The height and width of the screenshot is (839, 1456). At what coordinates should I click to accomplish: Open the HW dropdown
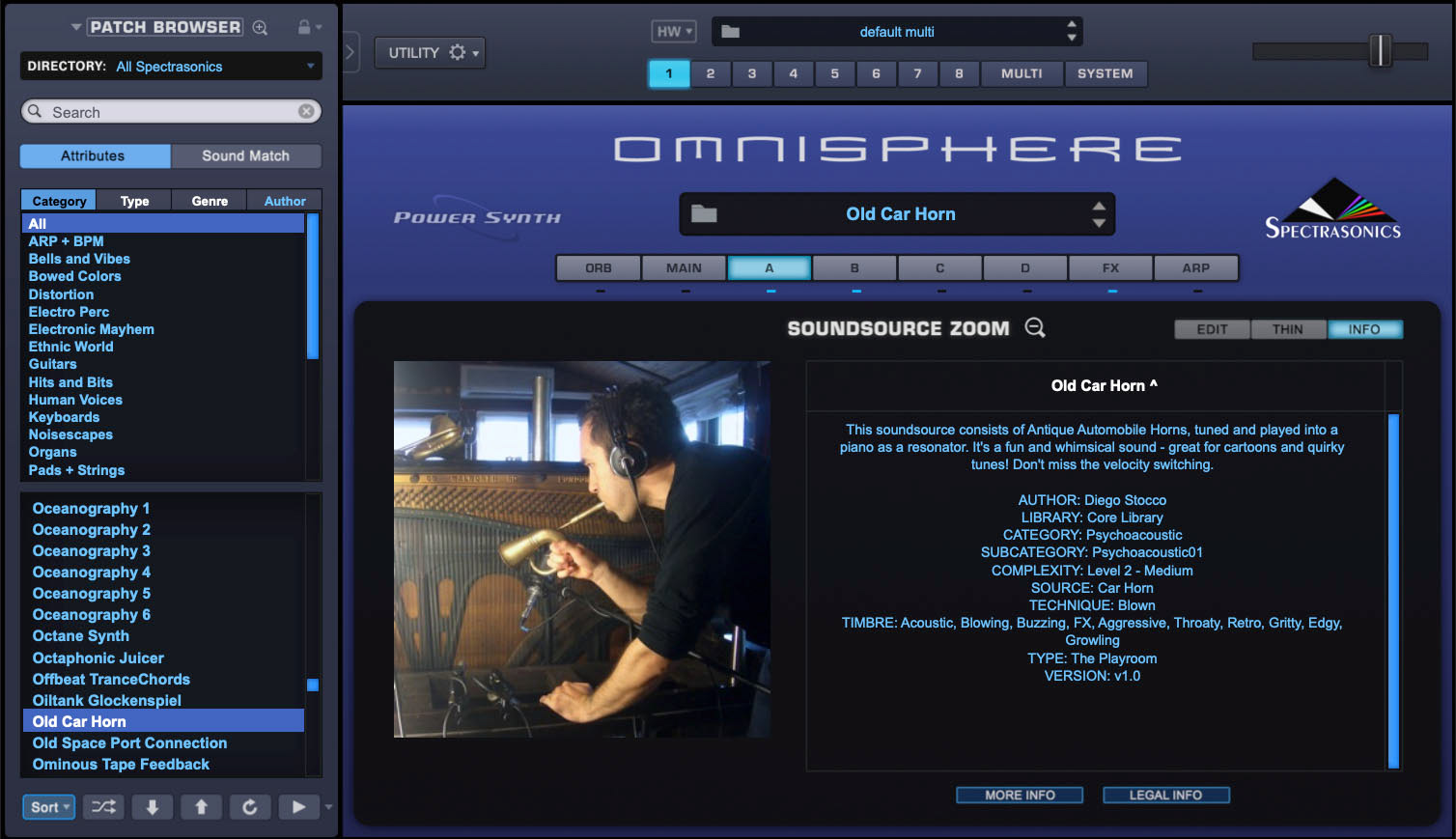[673, 32]
